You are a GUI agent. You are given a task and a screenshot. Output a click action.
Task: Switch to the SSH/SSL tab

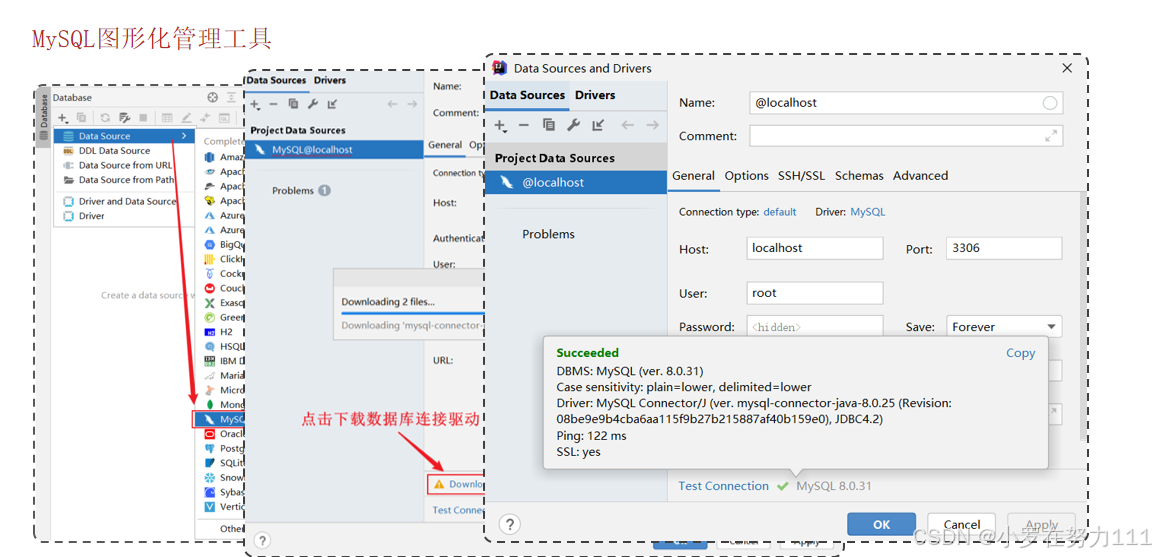801,175
